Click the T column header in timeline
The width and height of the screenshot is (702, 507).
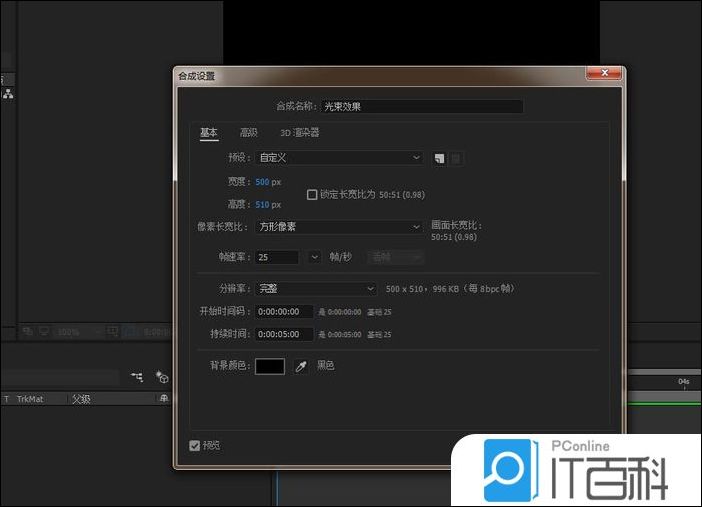coord(6,399)
